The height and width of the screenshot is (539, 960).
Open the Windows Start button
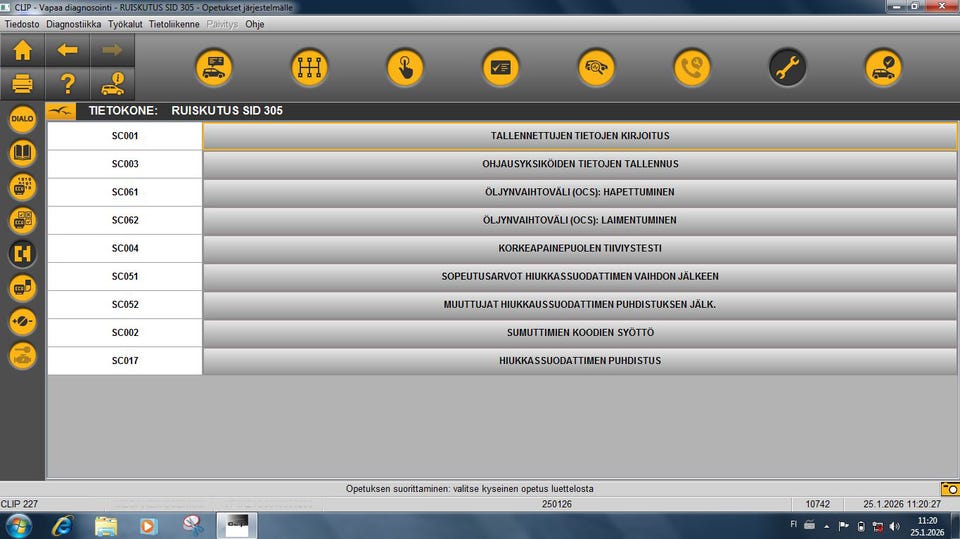pyautogui.click(x=19, y=526)
